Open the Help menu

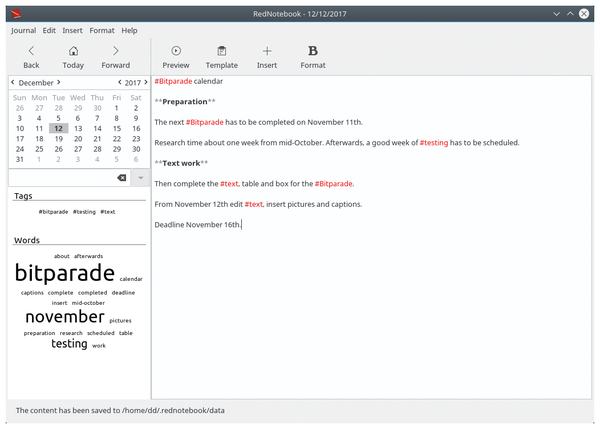(x=129, y=31)
